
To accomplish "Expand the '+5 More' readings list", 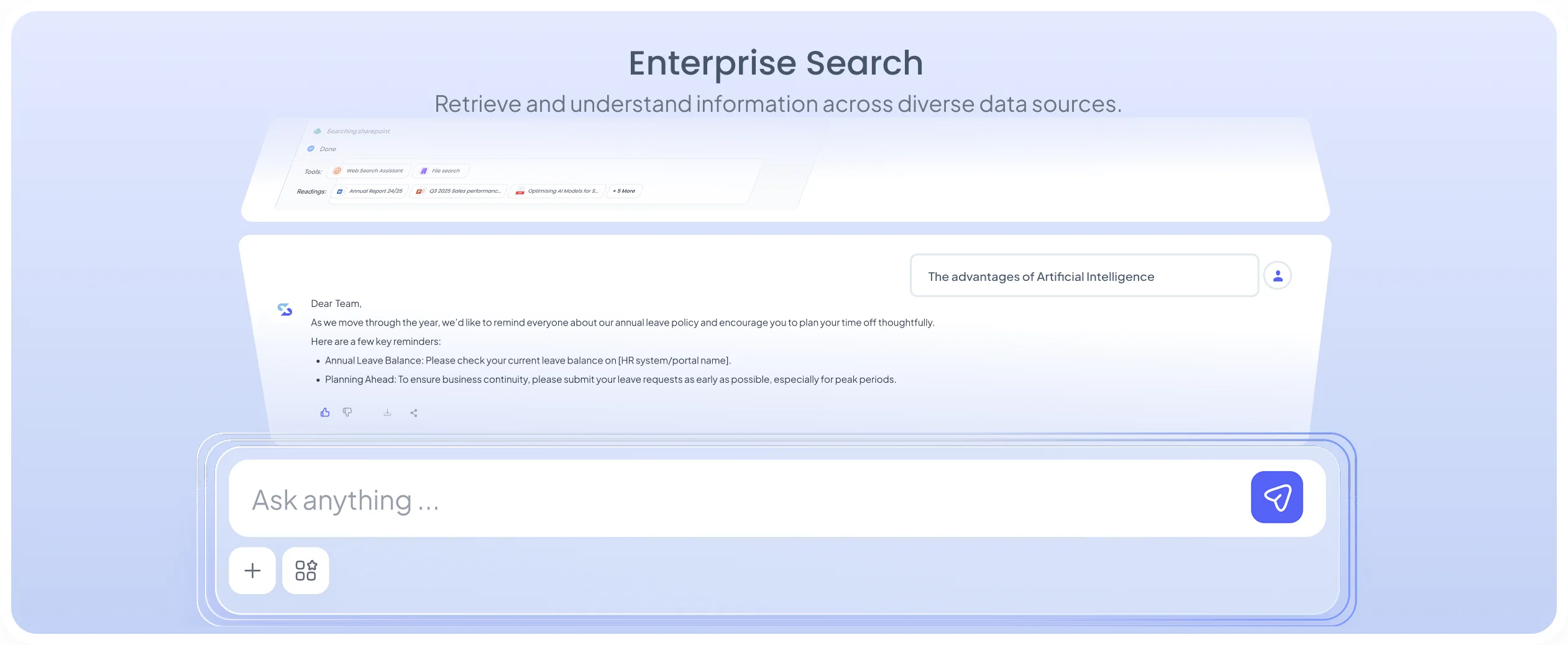I will pyautogui.click(x=623, y=191).
